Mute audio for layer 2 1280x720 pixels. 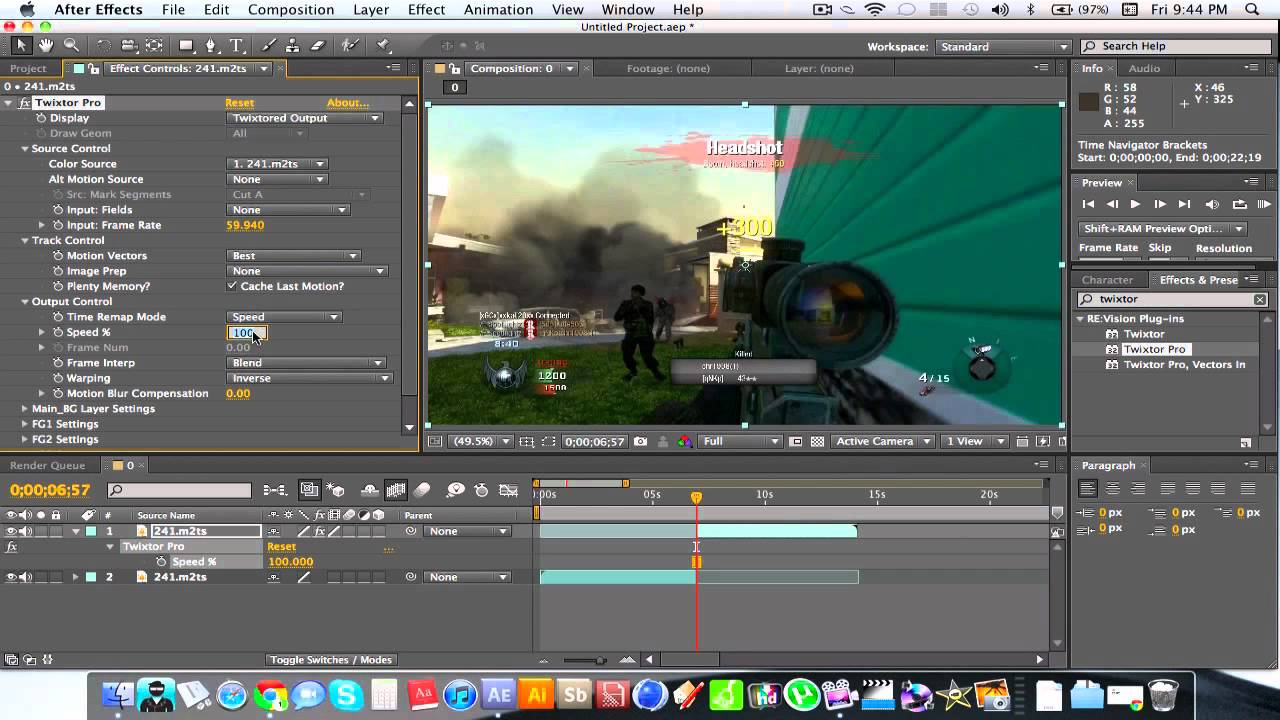pos(24,577)
